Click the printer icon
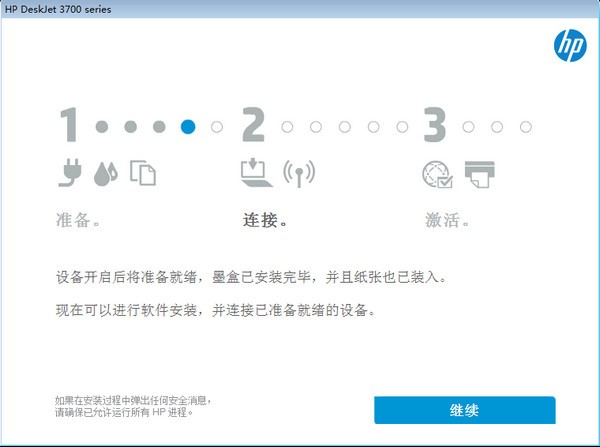The width and height of the screenshot is (600, 447). coord(480,174)
